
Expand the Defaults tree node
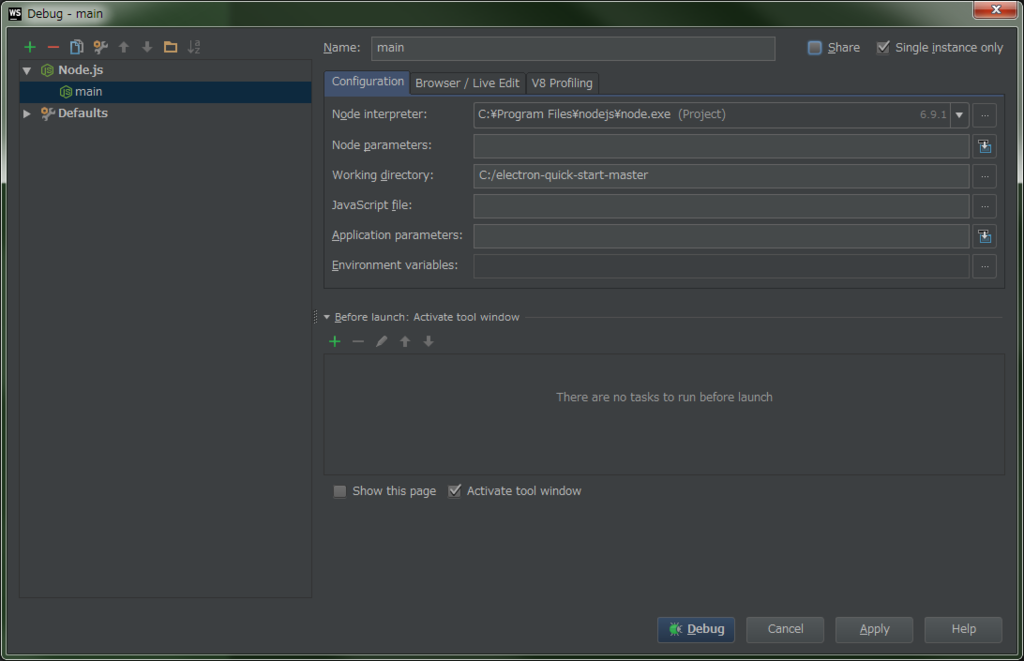pyautogui.click(x=27, y=113)
